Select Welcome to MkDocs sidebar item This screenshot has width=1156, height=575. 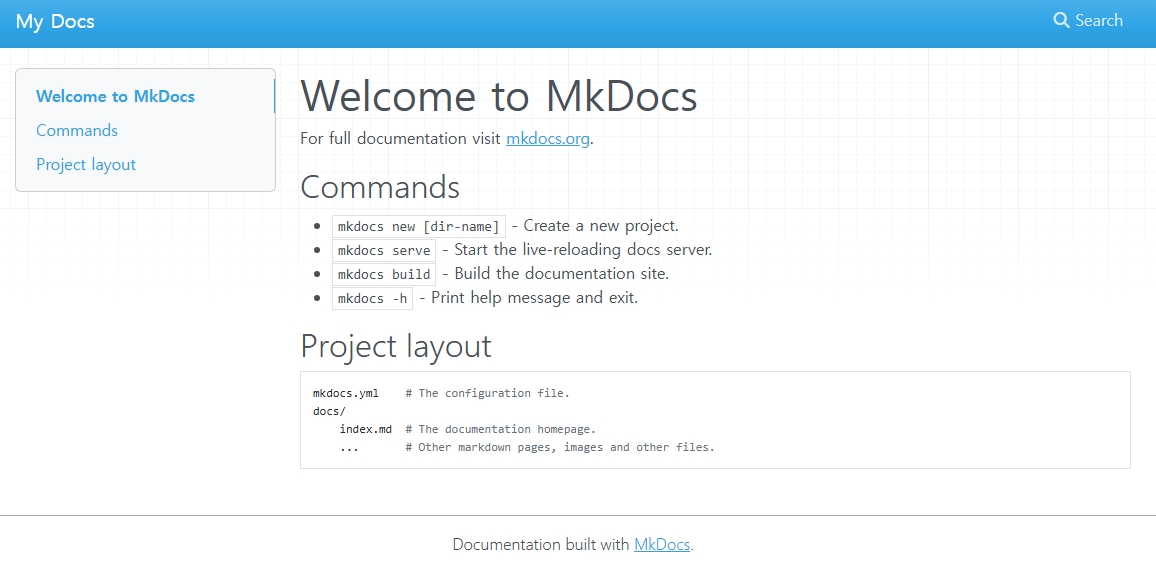pos(115,97)
